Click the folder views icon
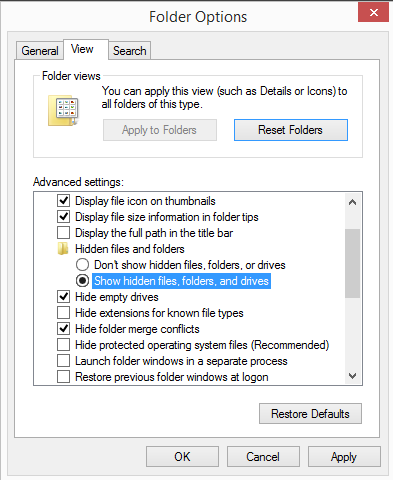 63,110
